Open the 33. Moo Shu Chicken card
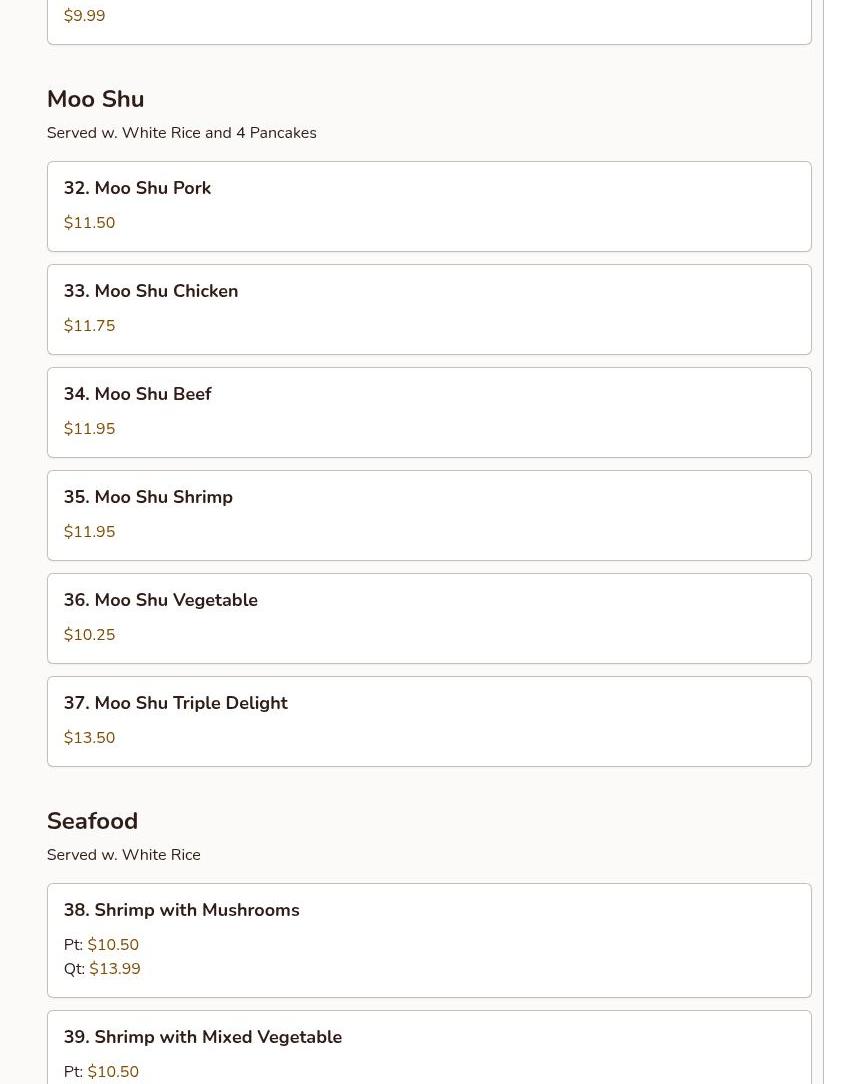This screenshot has height=1084, width=844. 429,310
